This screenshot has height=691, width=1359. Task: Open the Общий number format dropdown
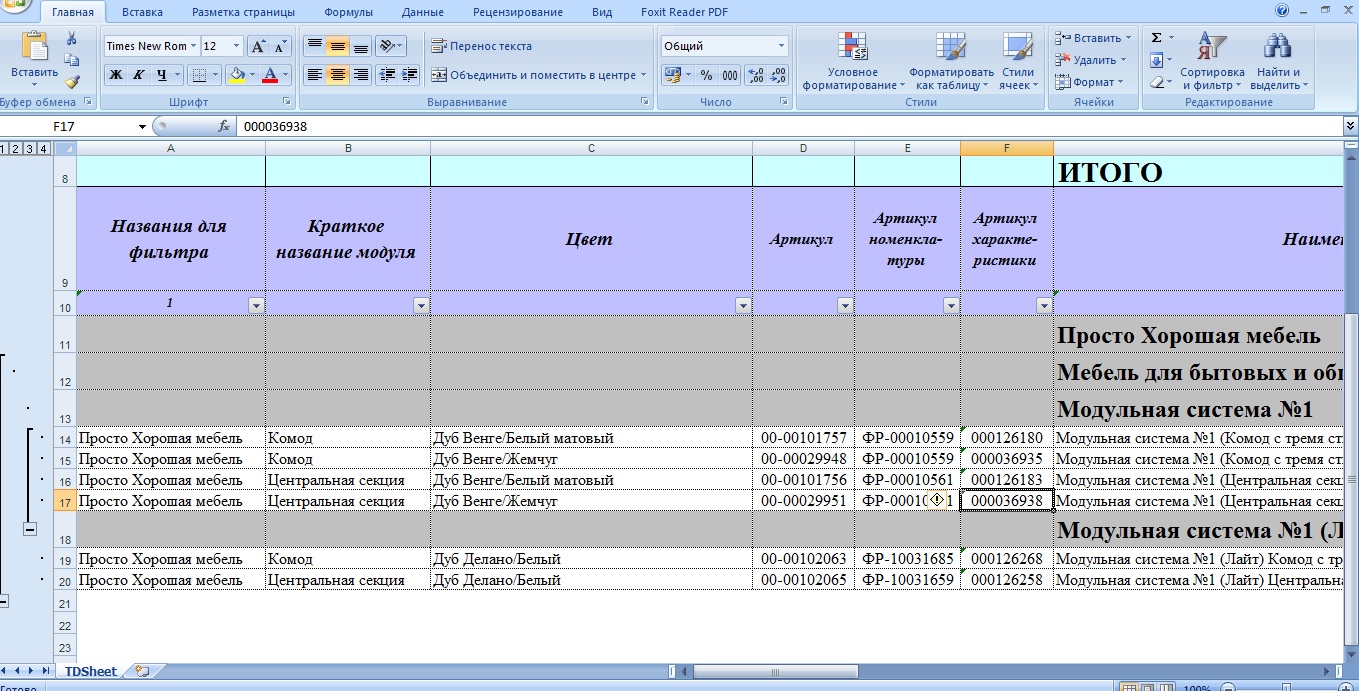coord(781,46)
